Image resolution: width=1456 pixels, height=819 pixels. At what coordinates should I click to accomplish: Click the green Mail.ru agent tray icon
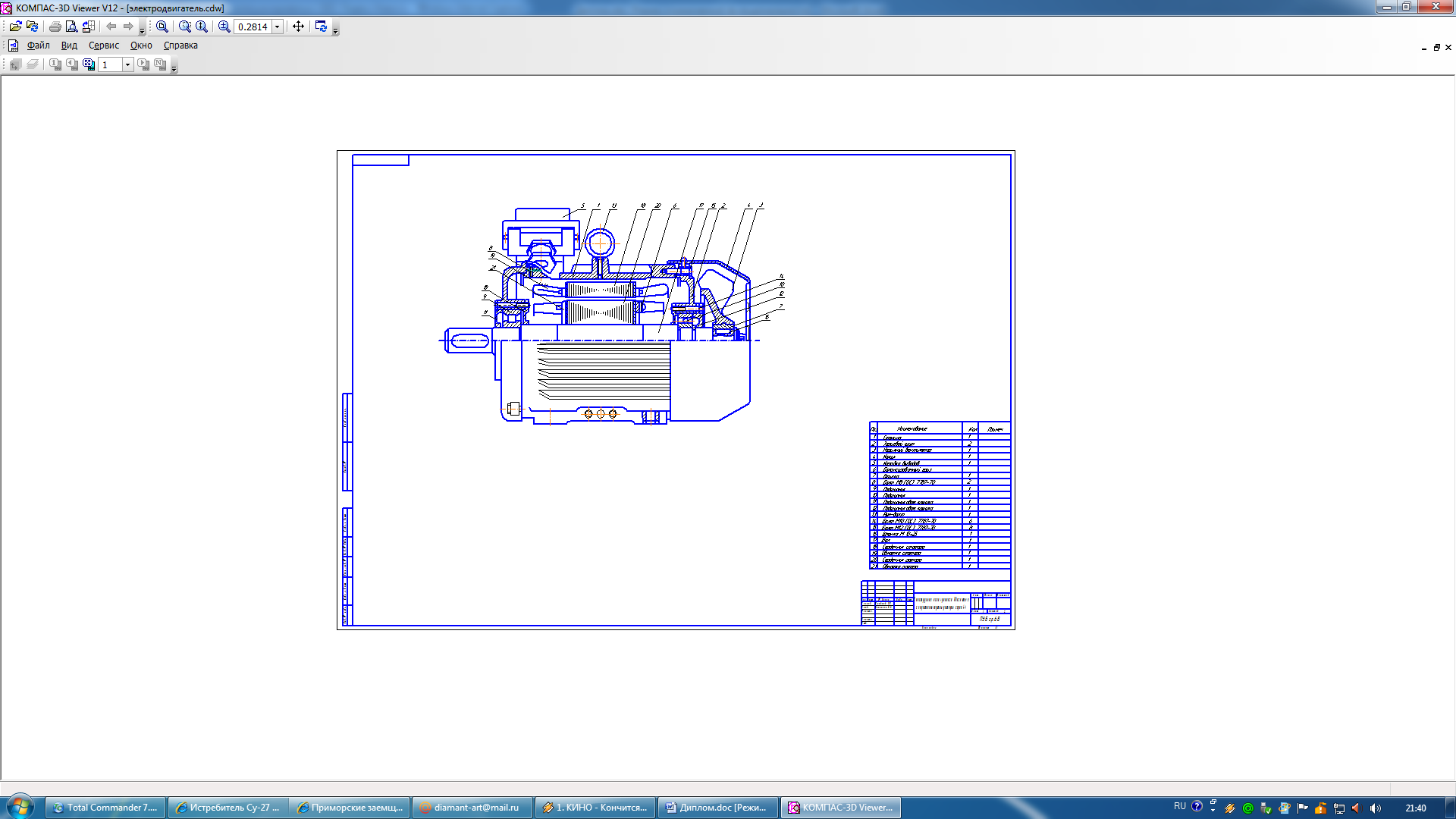(1248, 808)
